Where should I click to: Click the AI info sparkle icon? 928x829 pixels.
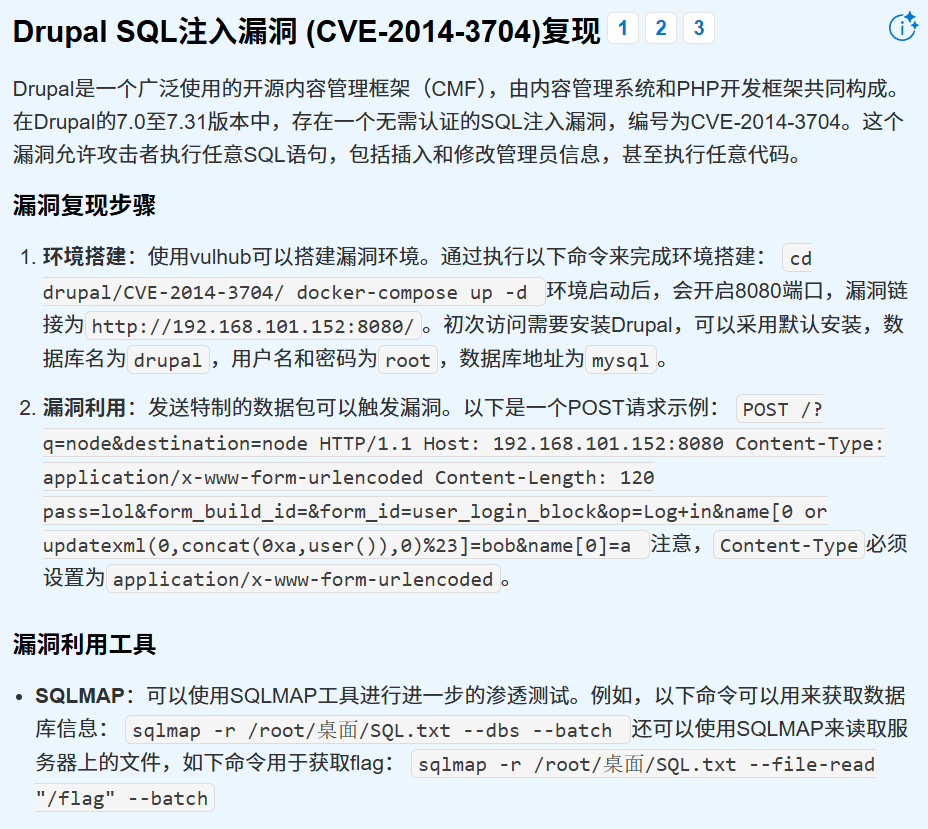[903, 27]
